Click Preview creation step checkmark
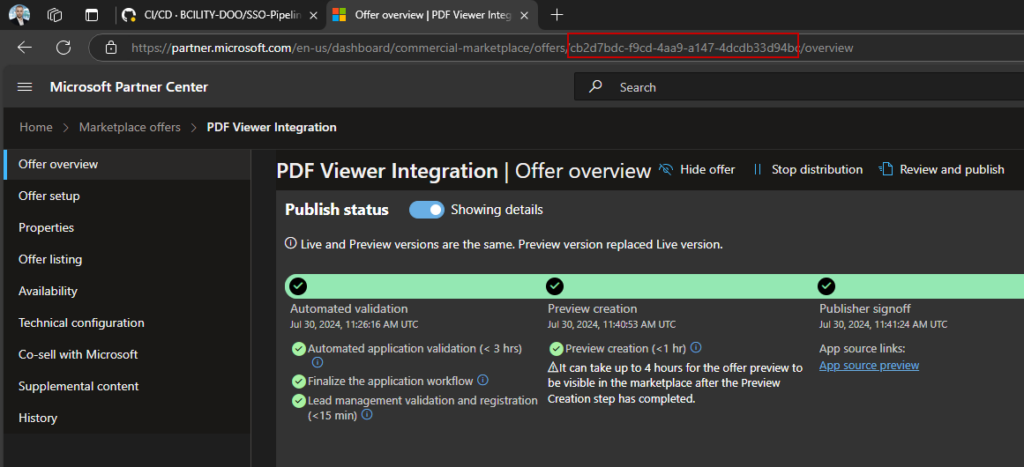The height and width of the screenshot is (467, 1024). tap(554, 286)
